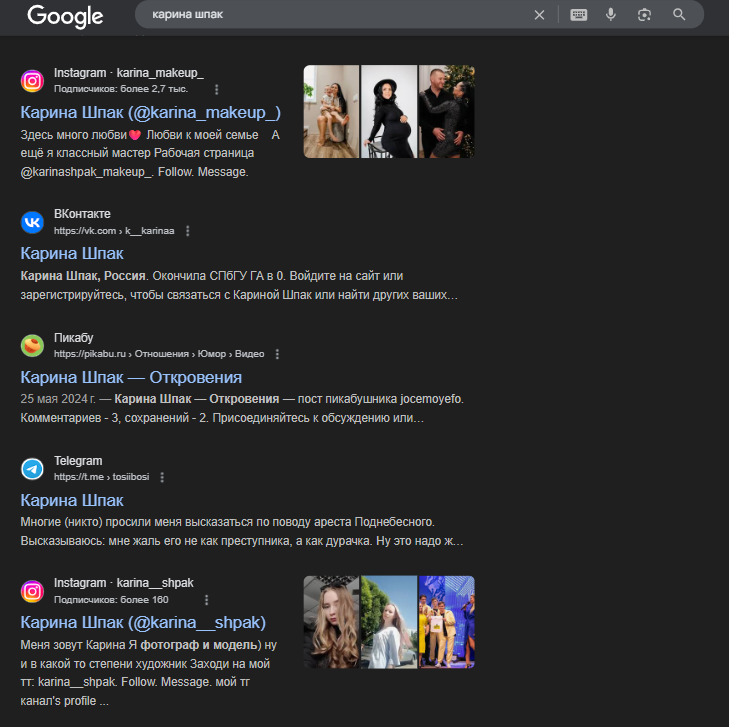This screenshot has width=729, height=727.
Task: Open 'Карина Шпак (@karina_makeup_)' result link
Action: pyautogui.click(x=151, y=112)
